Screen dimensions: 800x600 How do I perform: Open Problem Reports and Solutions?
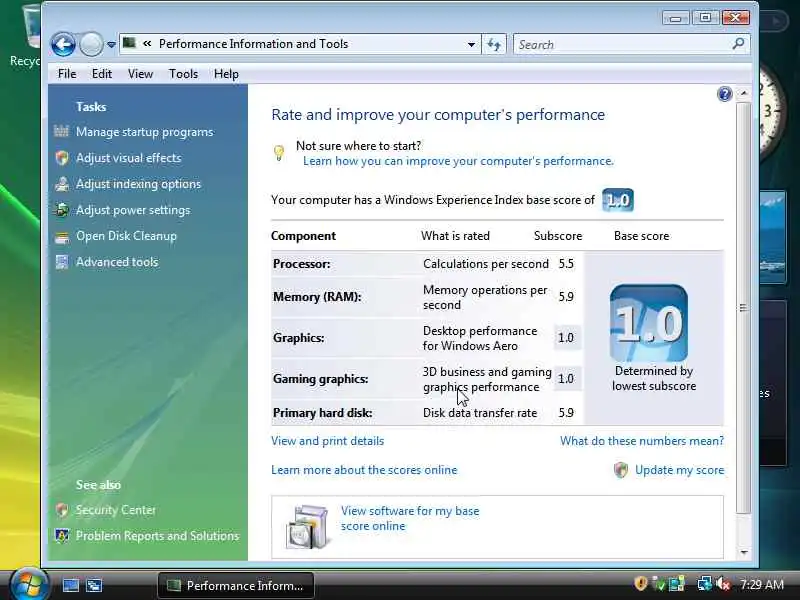click(x=157, y=536)
